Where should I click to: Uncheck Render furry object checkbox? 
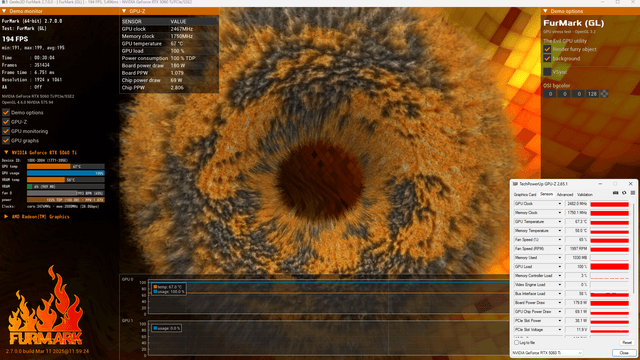[x=547, y=49]
